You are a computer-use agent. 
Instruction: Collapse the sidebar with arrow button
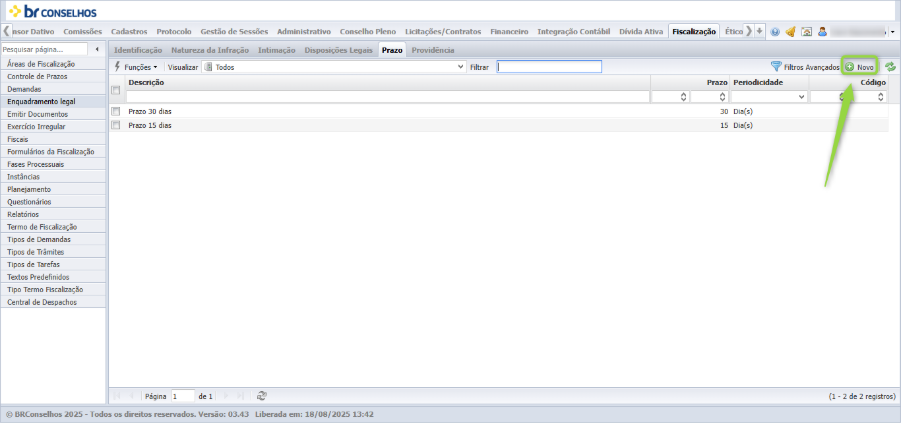point(97,49)
